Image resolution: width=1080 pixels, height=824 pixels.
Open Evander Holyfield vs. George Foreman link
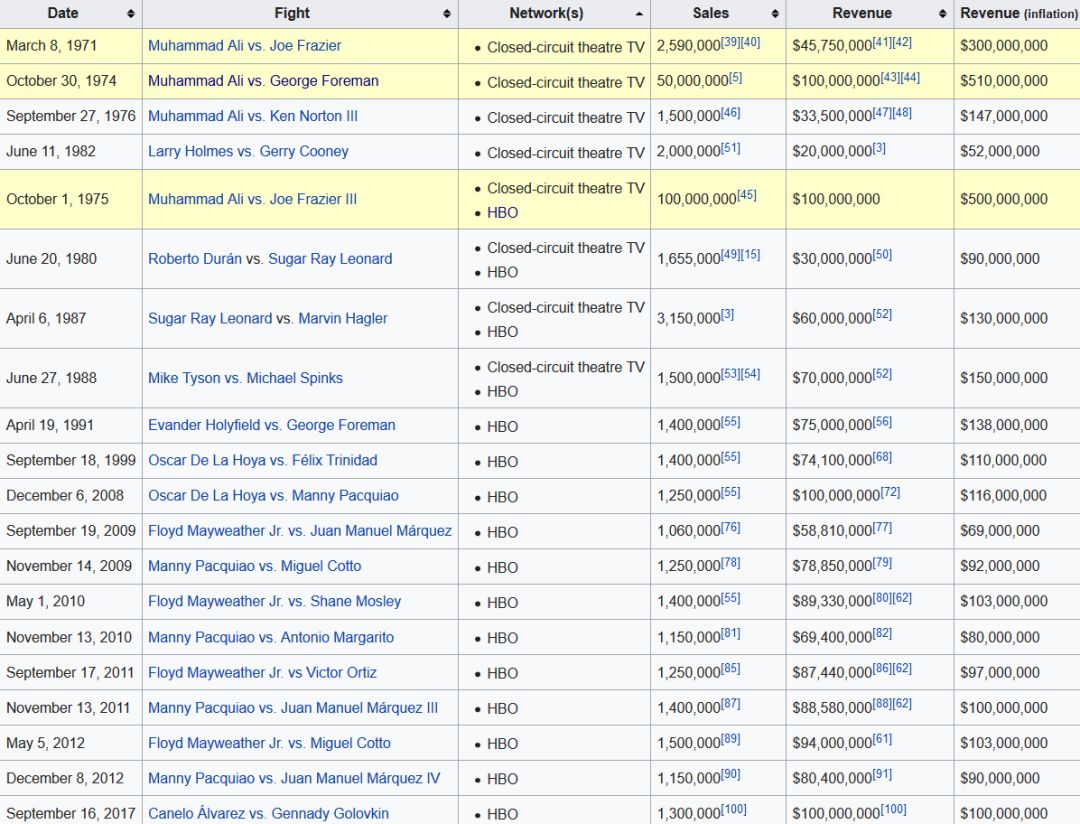[271, 425]
